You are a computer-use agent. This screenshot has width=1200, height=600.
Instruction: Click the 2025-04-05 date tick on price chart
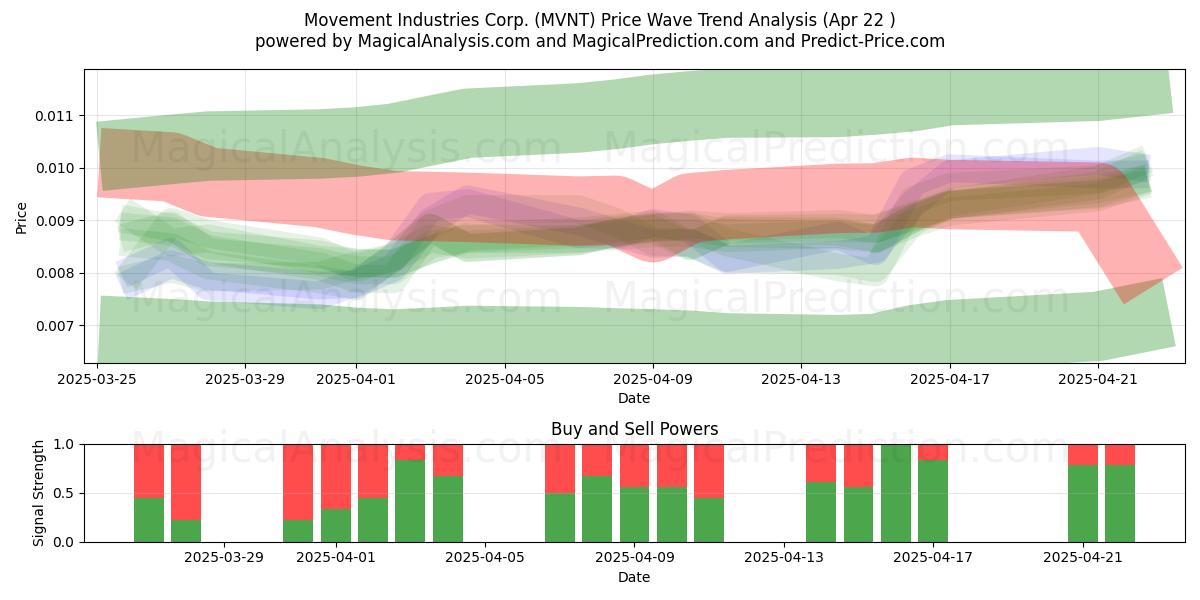point(505,379)
